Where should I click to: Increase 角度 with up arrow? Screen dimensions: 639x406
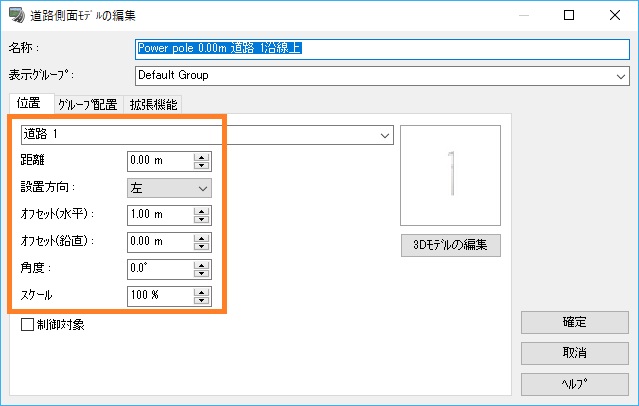(x=201, y=265)
